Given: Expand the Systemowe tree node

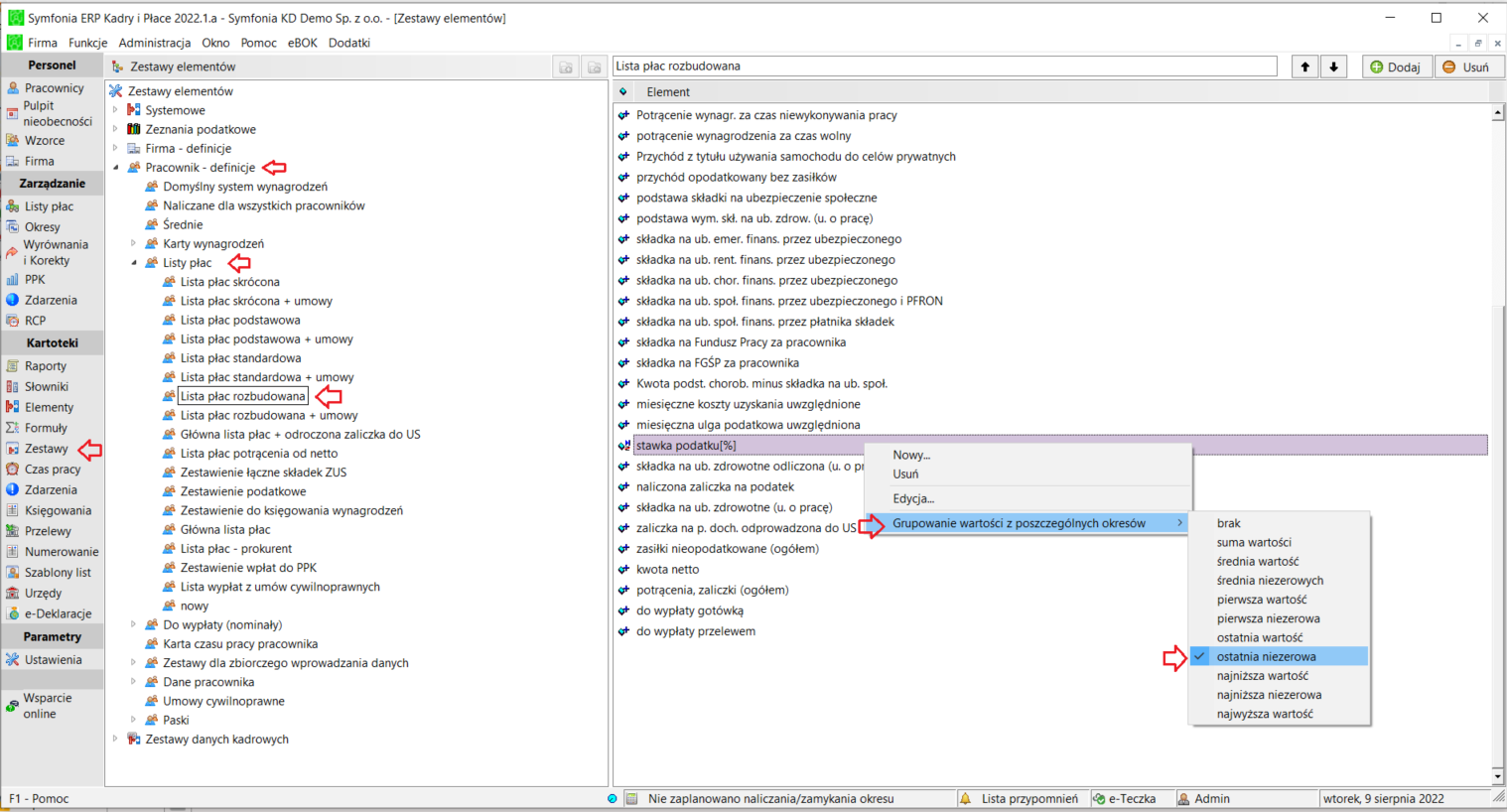Looking at the screenshot, I should pyautogui.click(x=116, y=110).
